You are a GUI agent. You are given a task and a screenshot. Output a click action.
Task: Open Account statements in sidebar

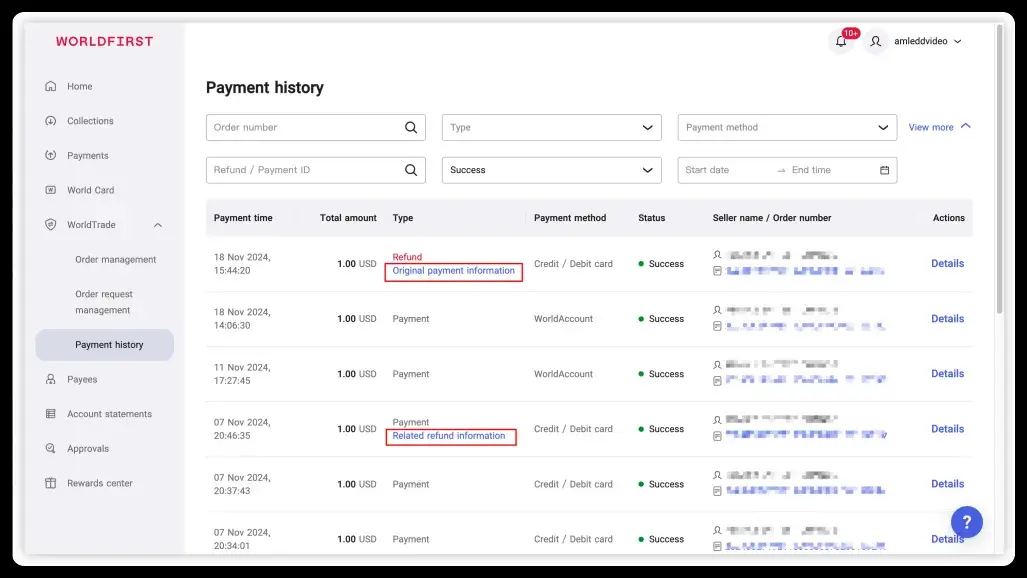pos(109,414)
